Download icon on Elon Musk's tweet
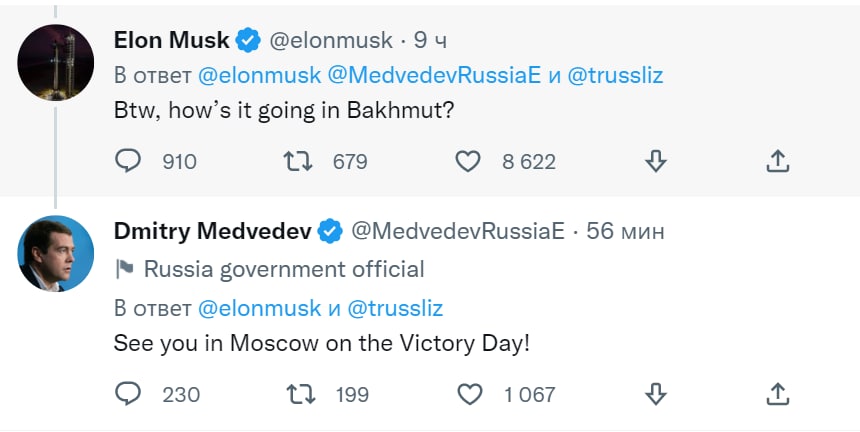 click(x=656, y=161)
